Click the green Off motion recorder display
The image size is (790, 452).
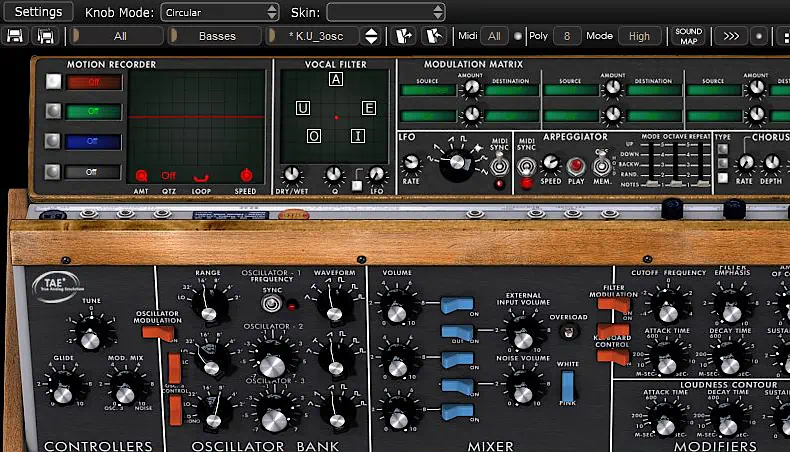click(94, 111)
